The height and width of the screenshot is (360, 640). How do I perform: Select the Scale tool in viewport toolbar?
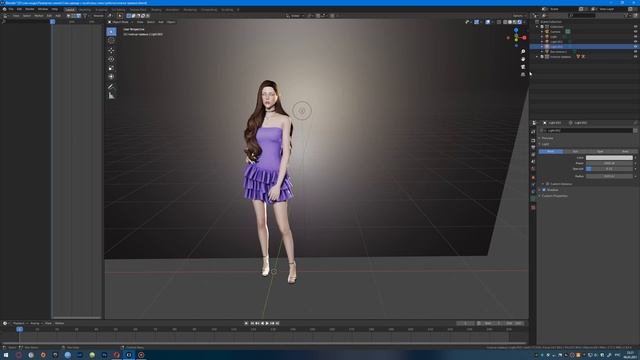(x=111, y=68)
